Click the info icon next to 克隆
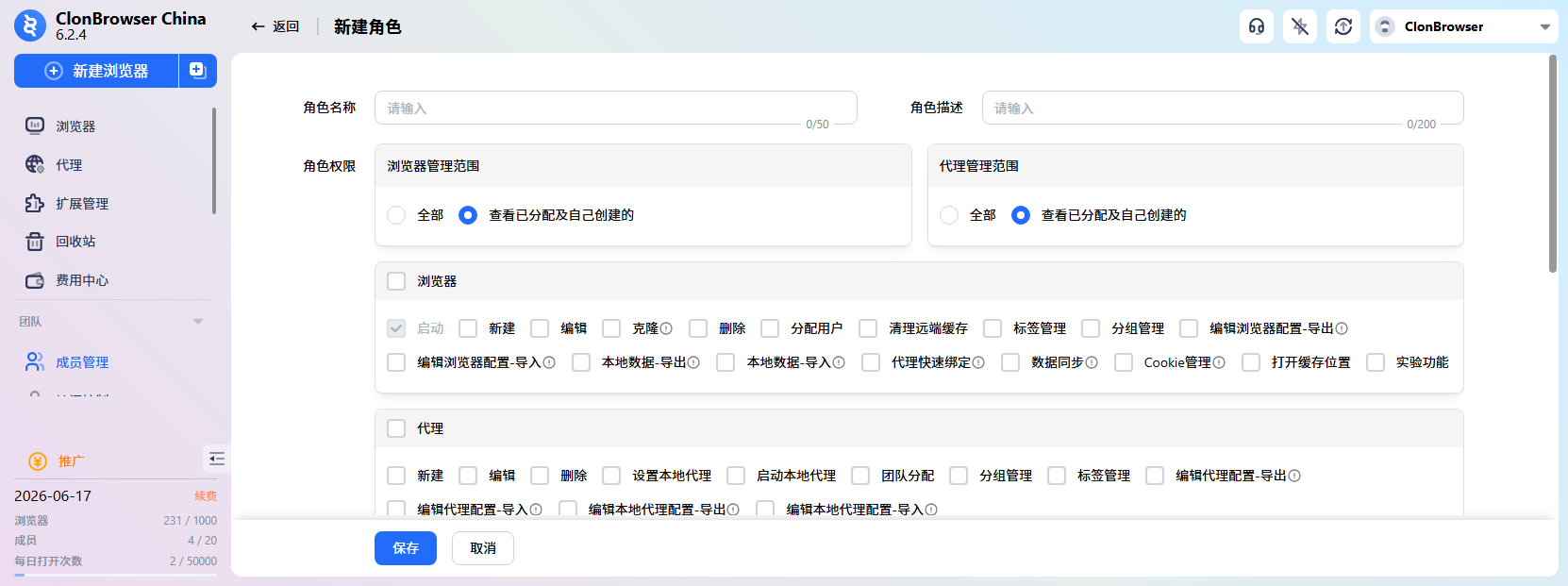The image size is (1568, 586). pos(666,328)
